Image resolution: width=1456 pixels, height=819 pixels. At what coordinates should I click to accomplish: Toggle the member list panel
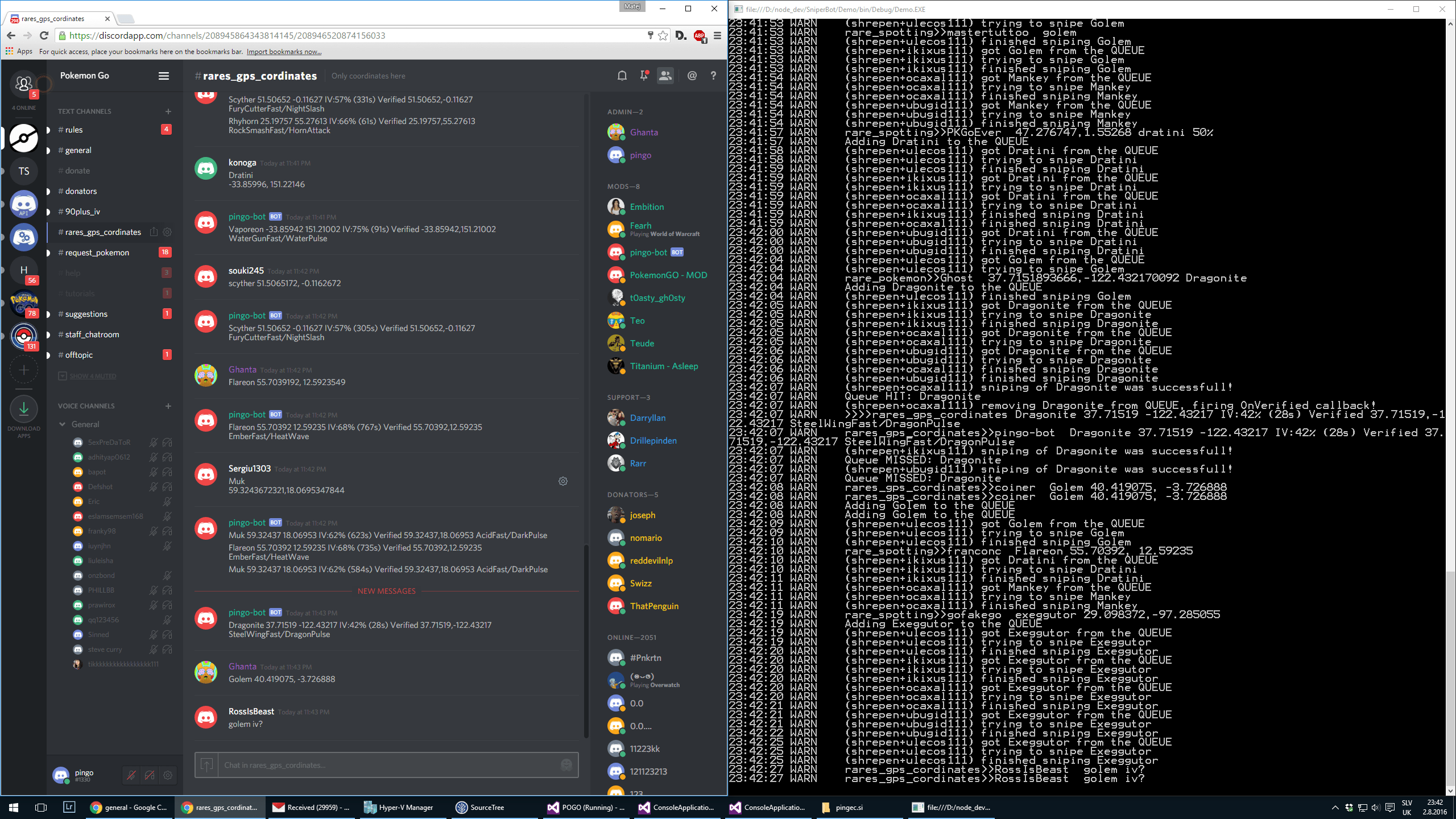tap(666, 75)
